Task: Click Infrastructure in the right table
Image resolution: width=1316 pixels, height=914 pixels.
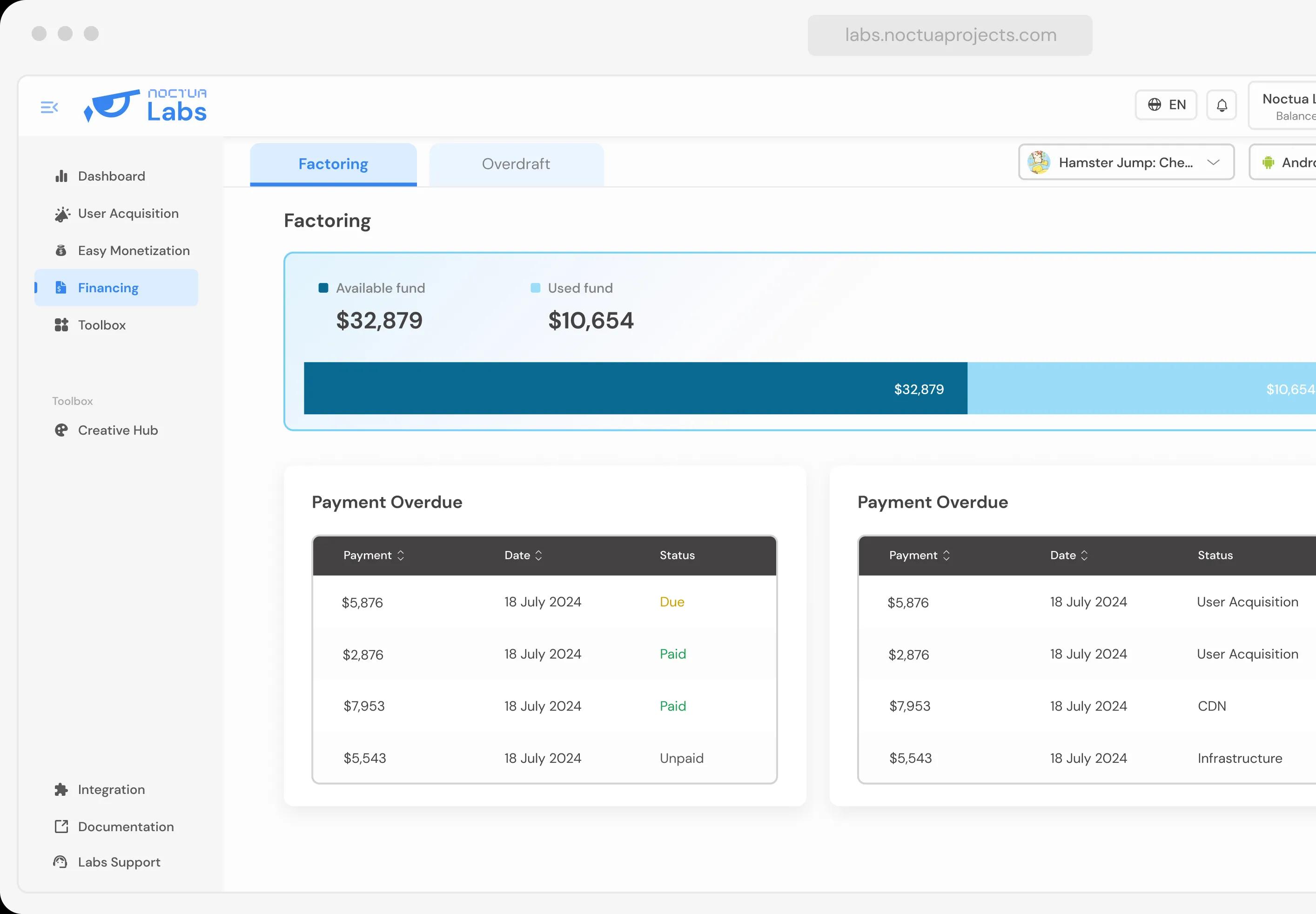Action: 1240,758
